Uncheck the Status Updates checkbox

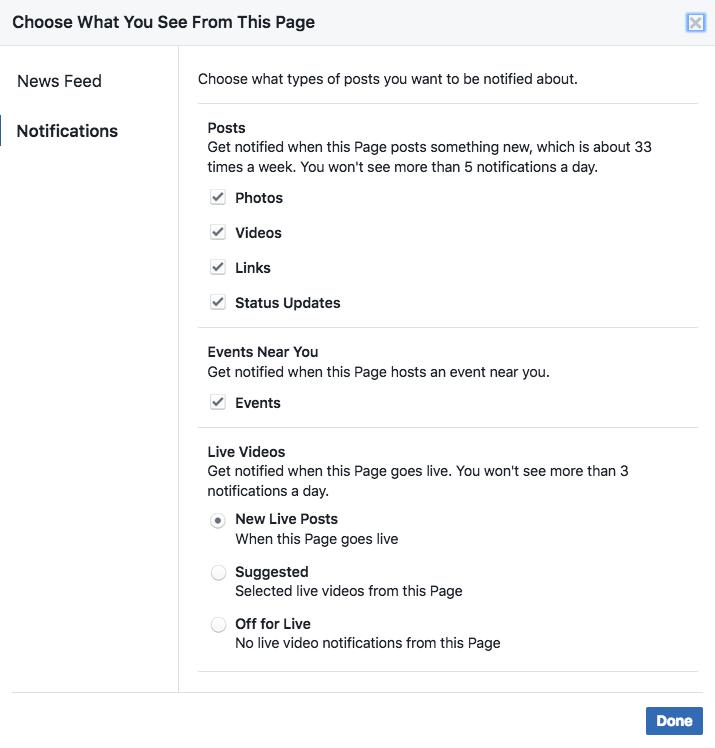(218, 303)
